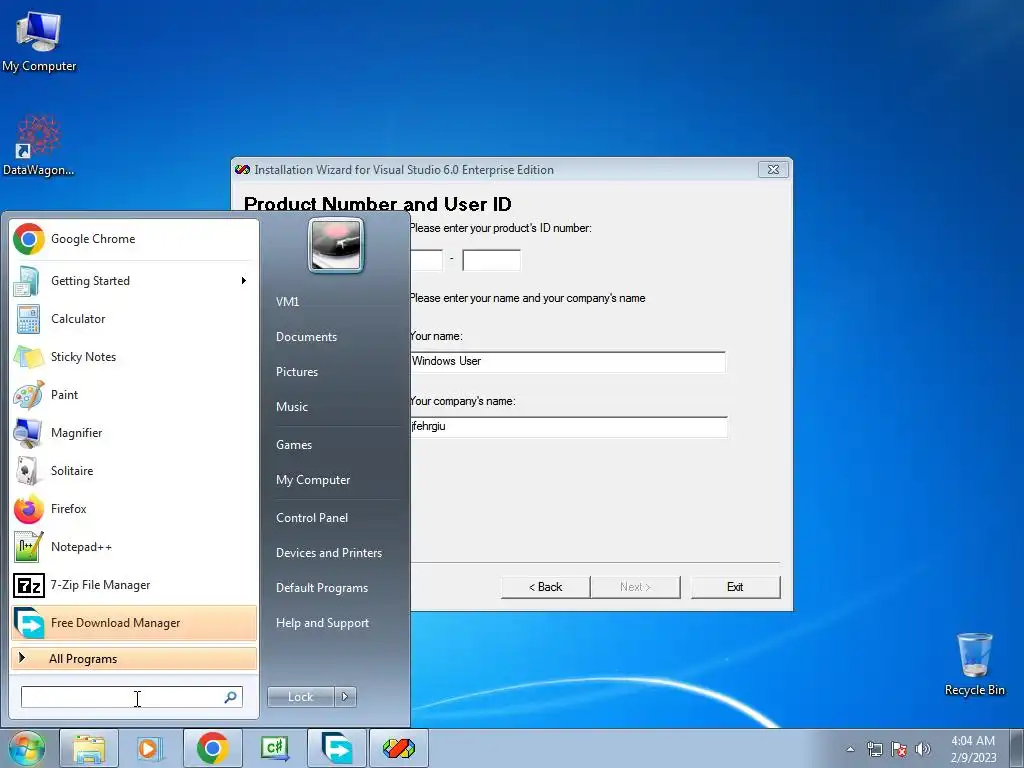This screenshot has width=1024, height=768.
Task: Open Chrome from the taskbar
Action: point(212,748)
